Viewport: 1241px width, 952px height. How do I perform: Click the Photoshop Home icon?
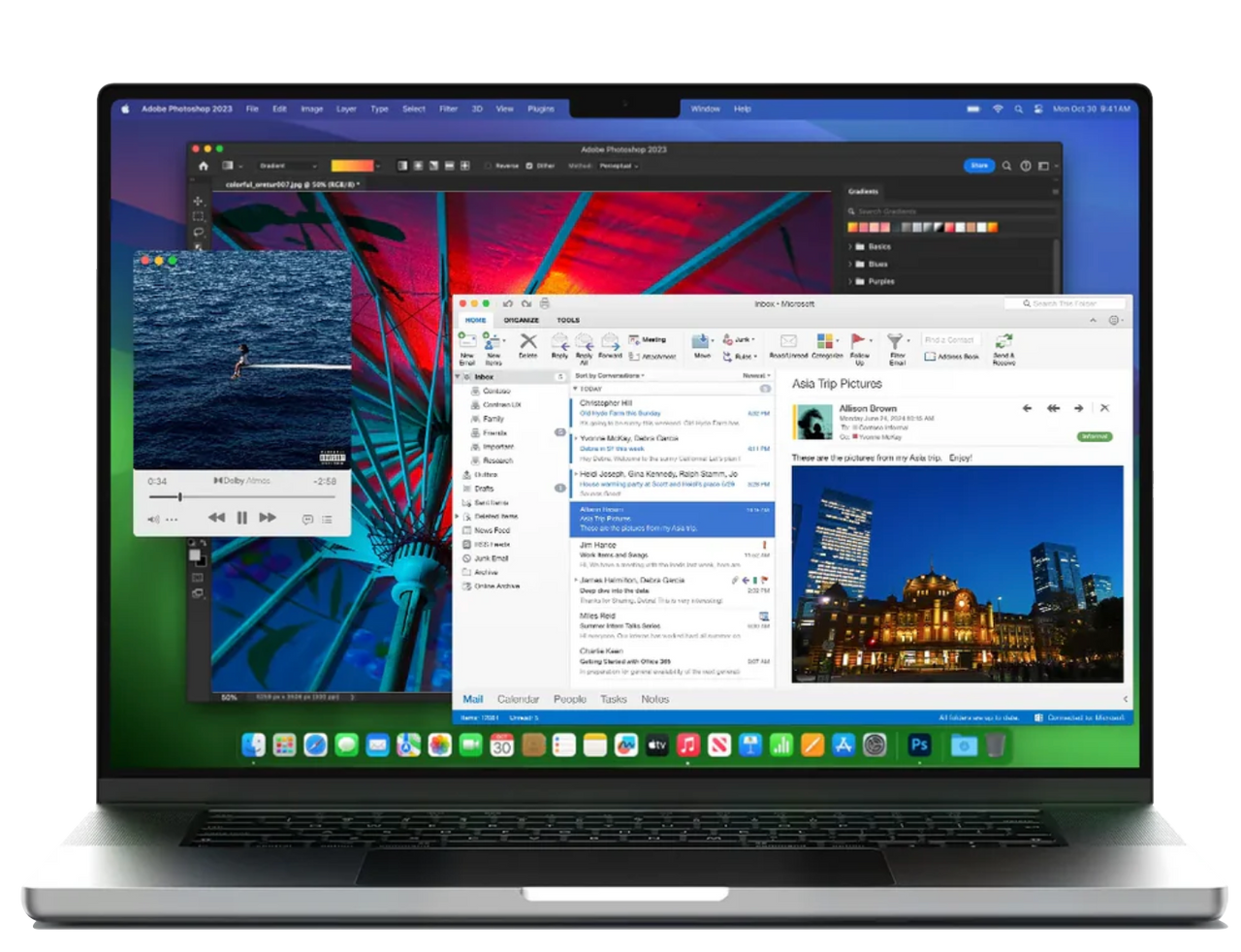click(x=203, y=166)
